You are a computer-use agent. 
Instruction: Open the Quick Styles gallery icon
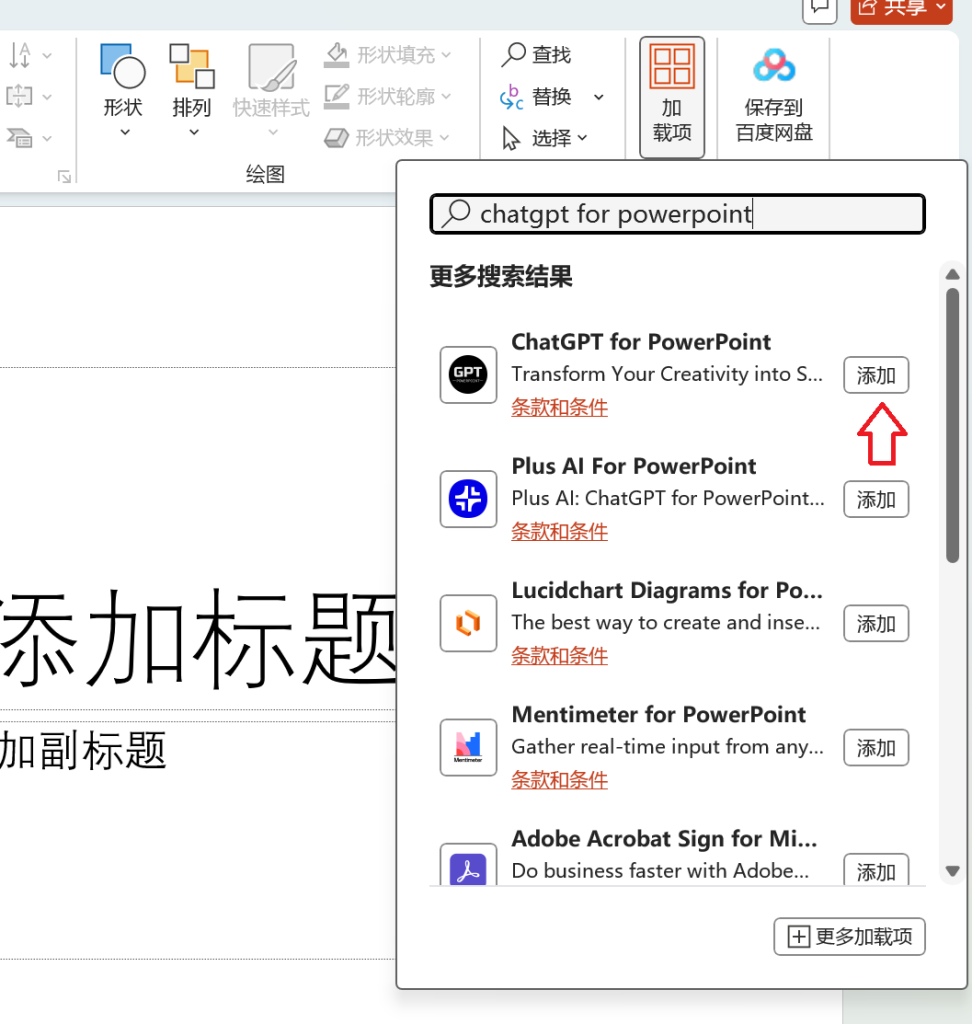[271, 67]
